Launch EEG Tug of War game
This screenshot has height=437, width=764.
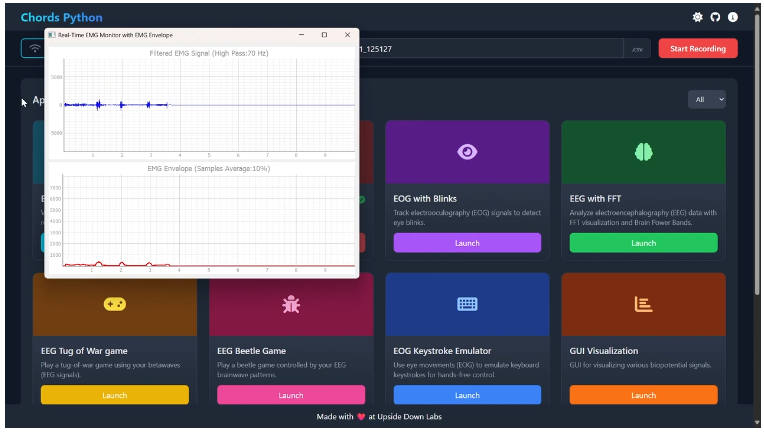click(x=115, y=395)
